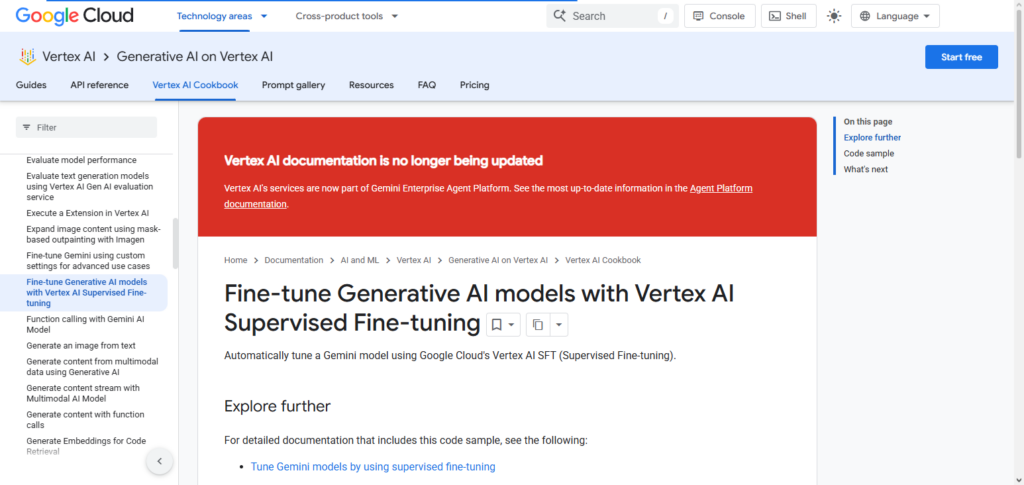1024x485 pixels.
Task: Open Function calling with Gemini AI Model
Action: coord(85,324)
